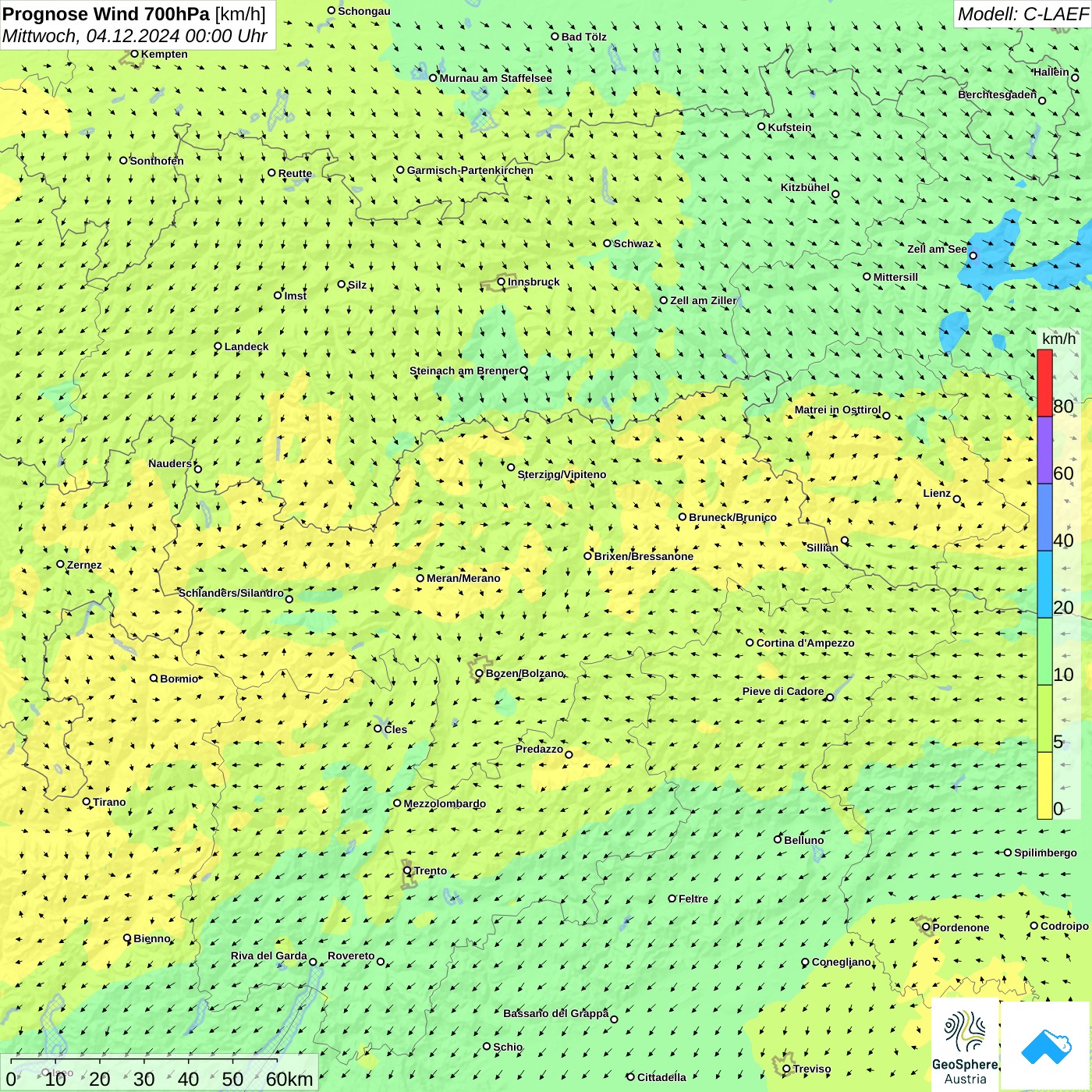Click the 'Sonthofen' label
Viewport: 1092px width, 1092px height.
coord(157,161)
